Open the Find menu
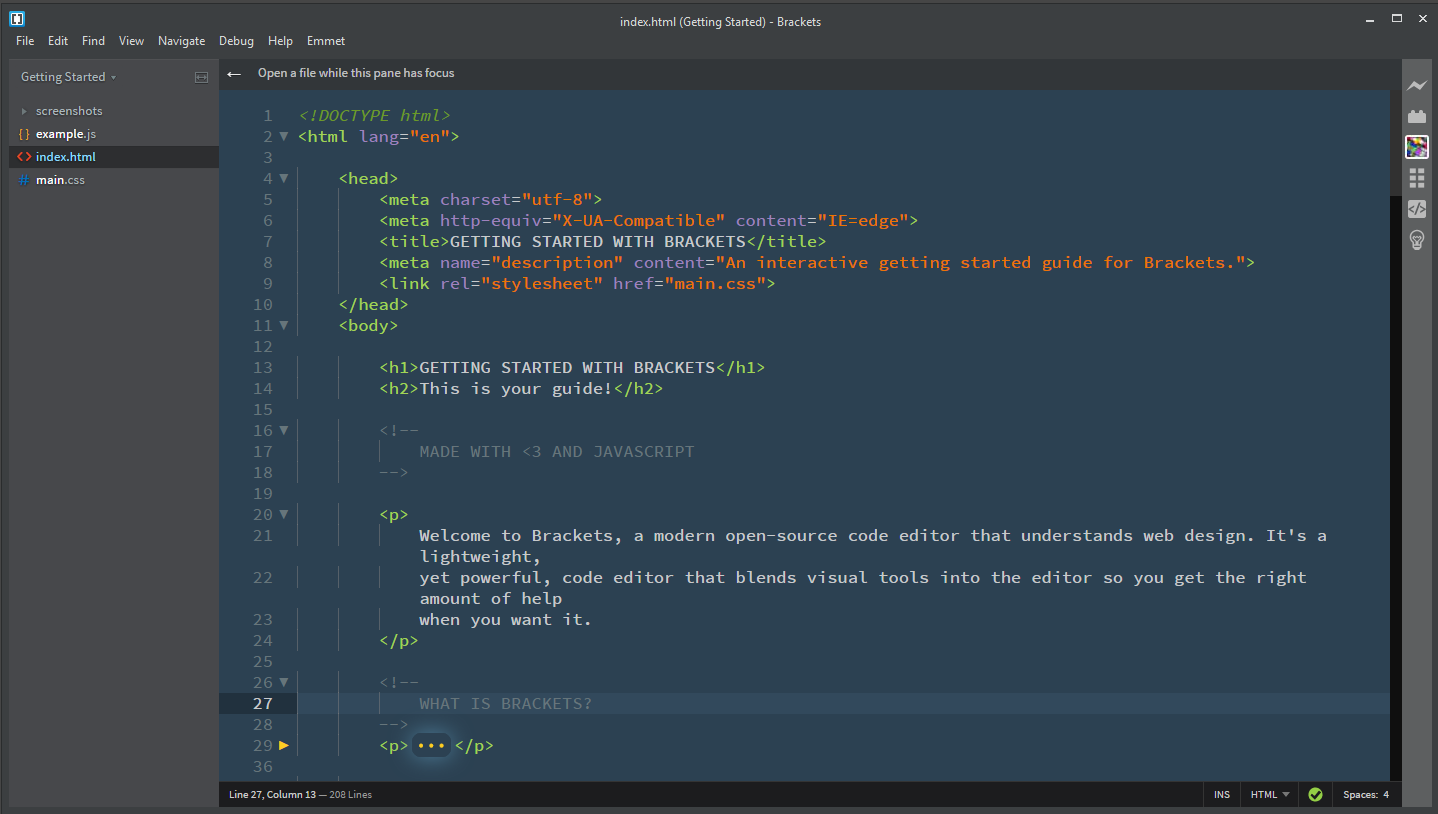 pos(93,41)
